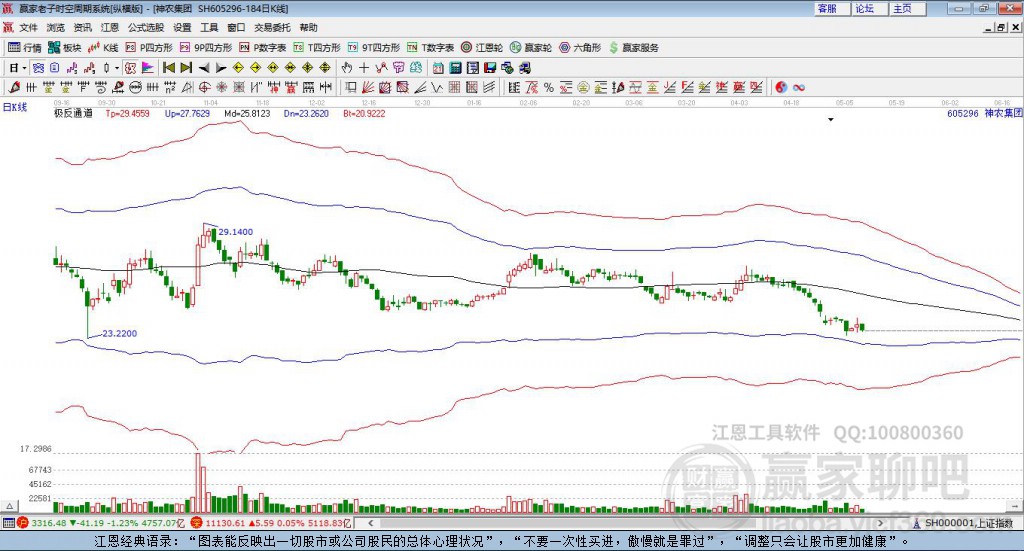The height and width of the screenshot is (551, 1024).
Task: Click the red-blue yin-yang icon
Action: click(781, 87)
